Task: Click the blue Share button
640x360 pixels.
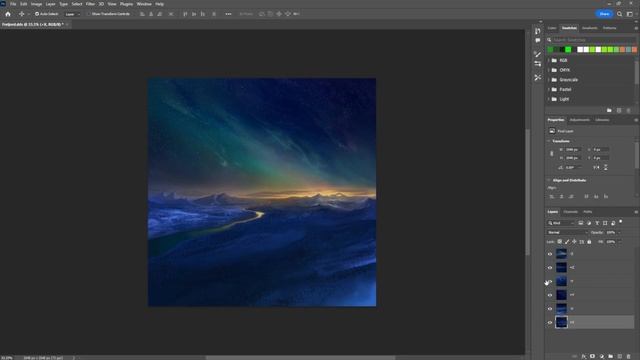Action: [604, 14]
